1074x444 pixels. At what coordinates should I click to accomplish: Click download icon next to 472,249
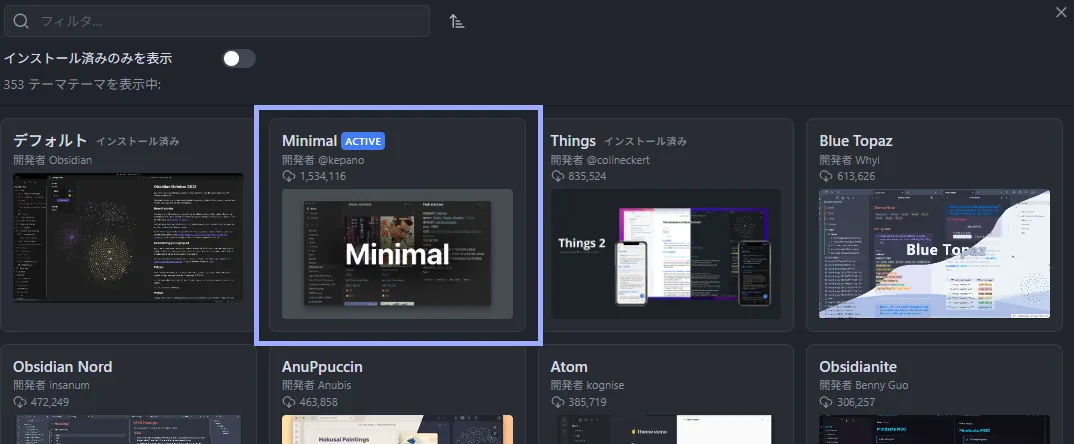click(19, 402)
